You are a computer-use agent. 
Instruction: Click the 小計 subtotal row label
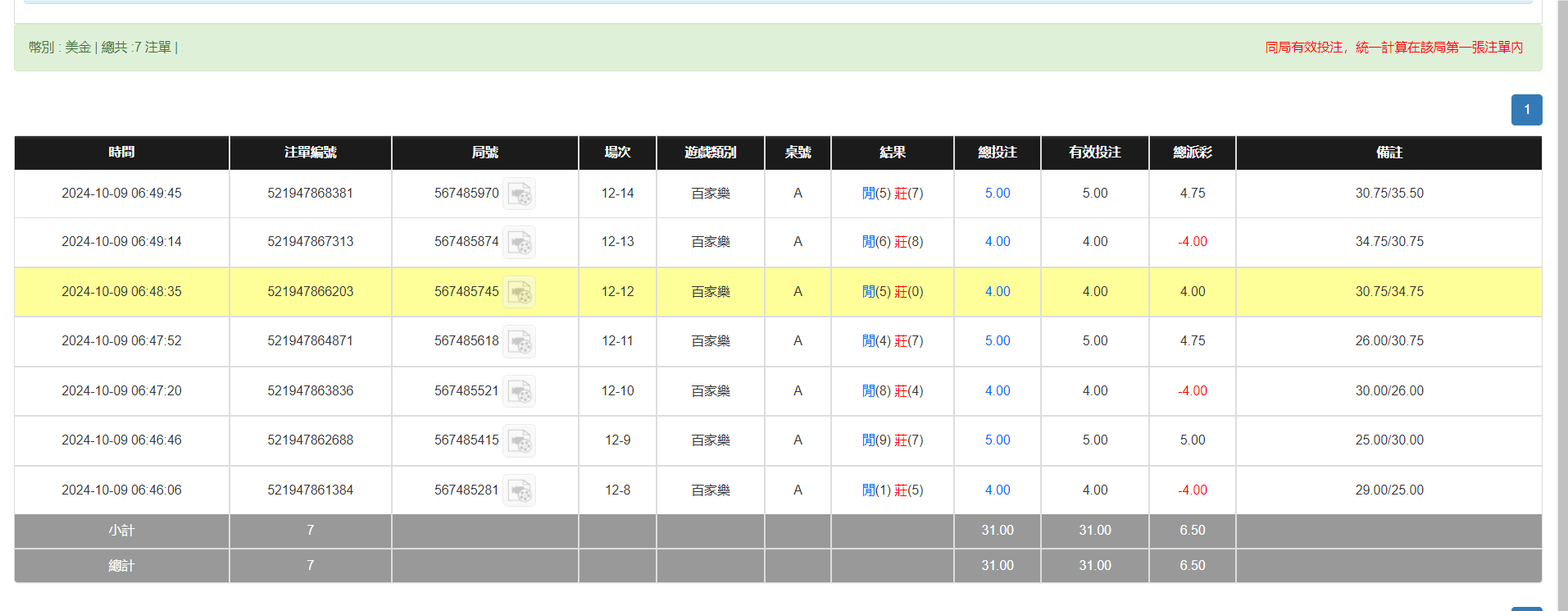121,531
